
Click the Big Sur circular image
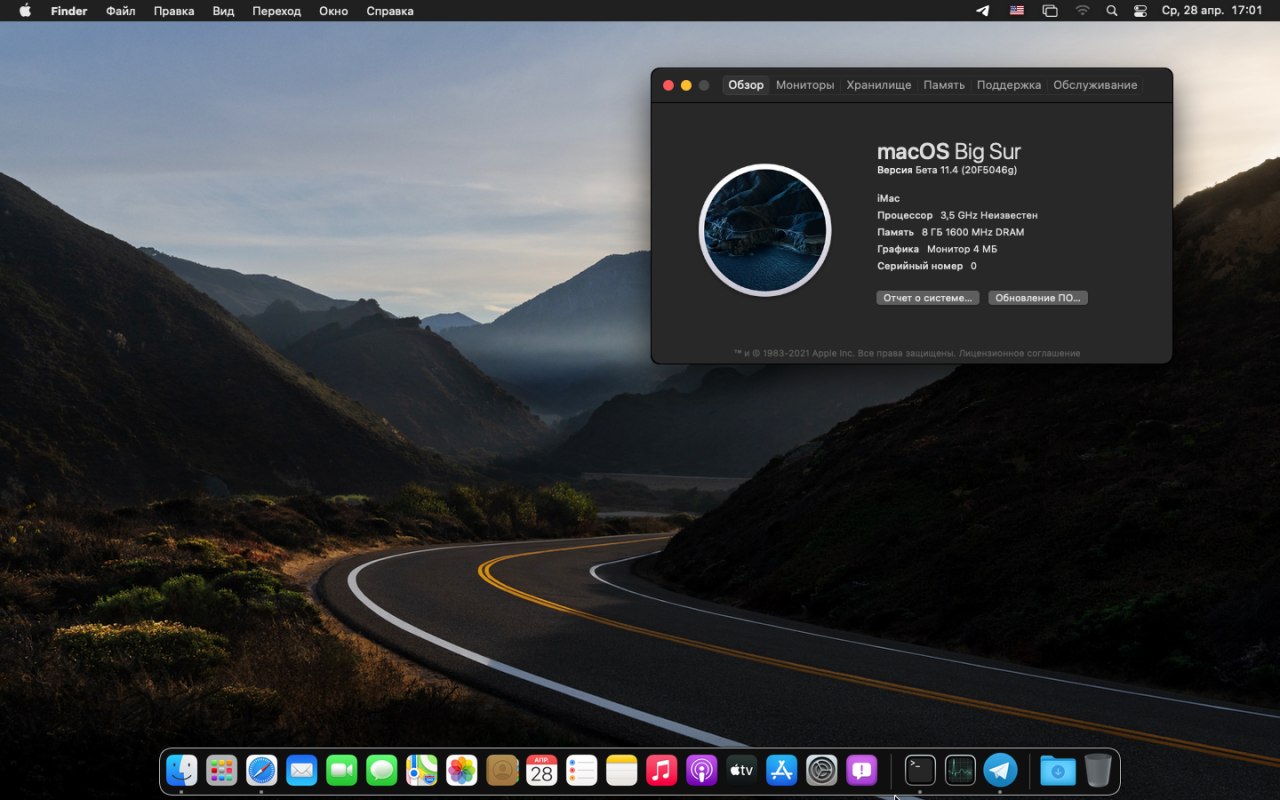tap(765, 230)
